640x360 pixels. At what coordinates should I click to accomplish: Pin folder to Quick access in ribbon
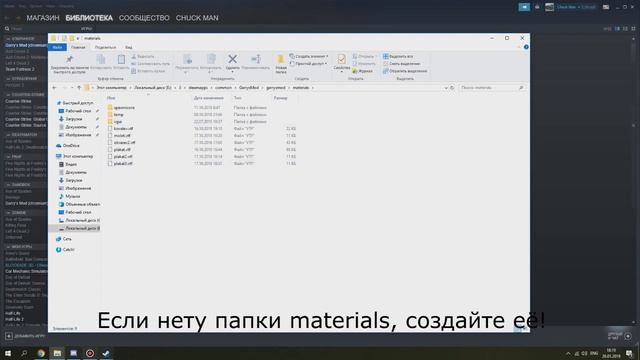pyautogui.click(x=69, y=64)
